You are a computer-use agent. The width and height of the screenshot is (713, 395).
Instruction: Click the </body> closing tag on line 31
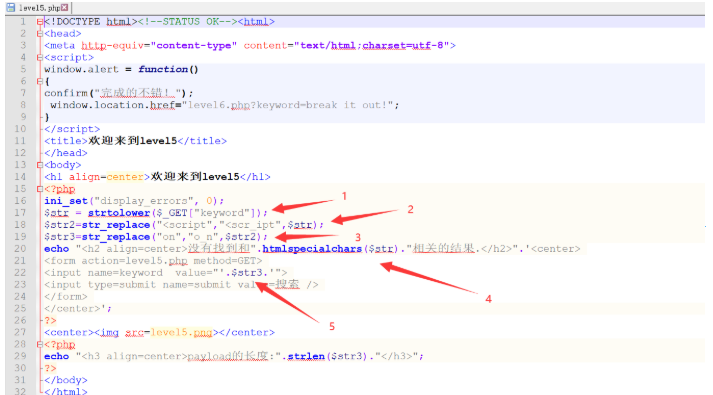65,380
